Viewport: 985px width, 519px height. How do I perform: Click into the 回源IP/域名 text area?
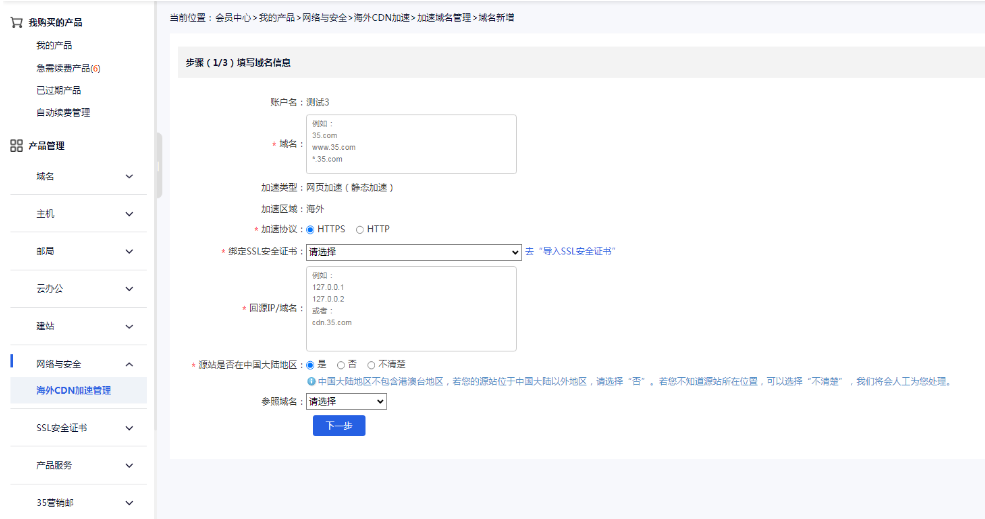[411, 308]
